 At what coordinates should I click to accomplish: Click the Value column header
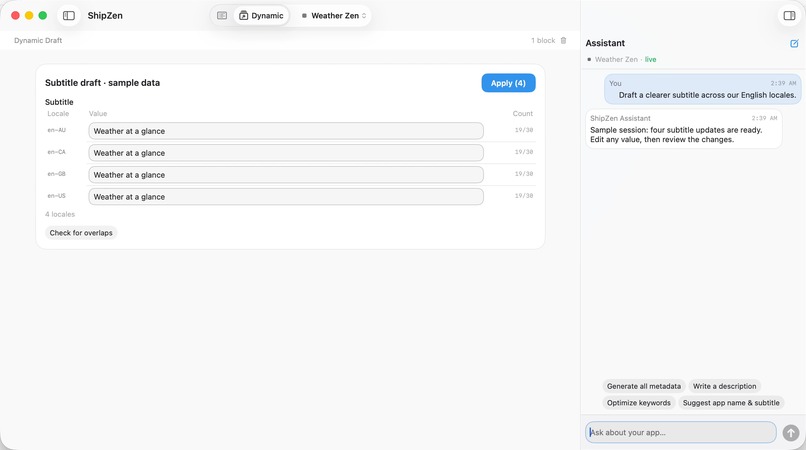click(x=98, y=113)
